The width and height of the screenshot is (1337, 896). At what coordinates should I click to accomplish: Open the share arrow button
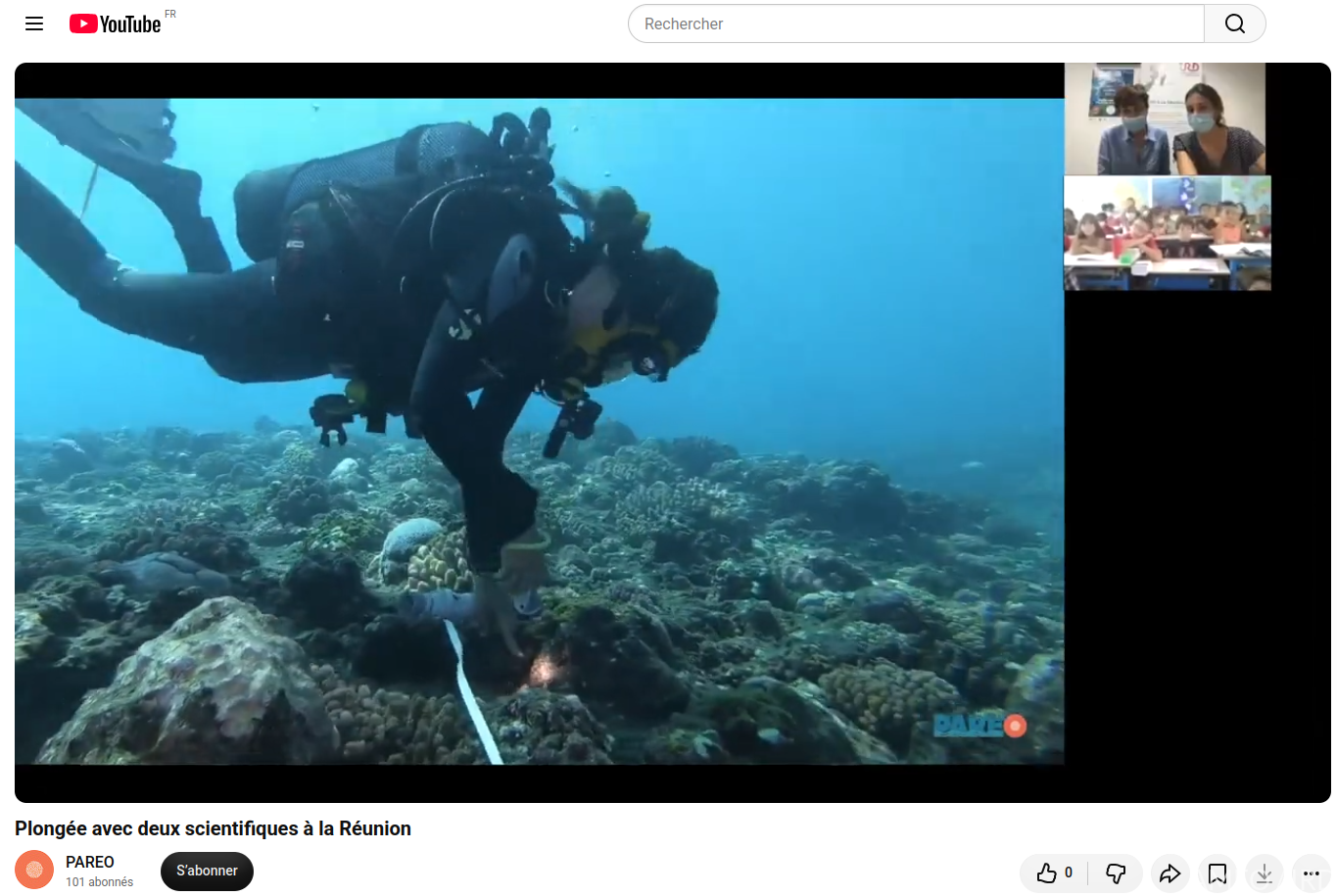[x=1170, y=872]
